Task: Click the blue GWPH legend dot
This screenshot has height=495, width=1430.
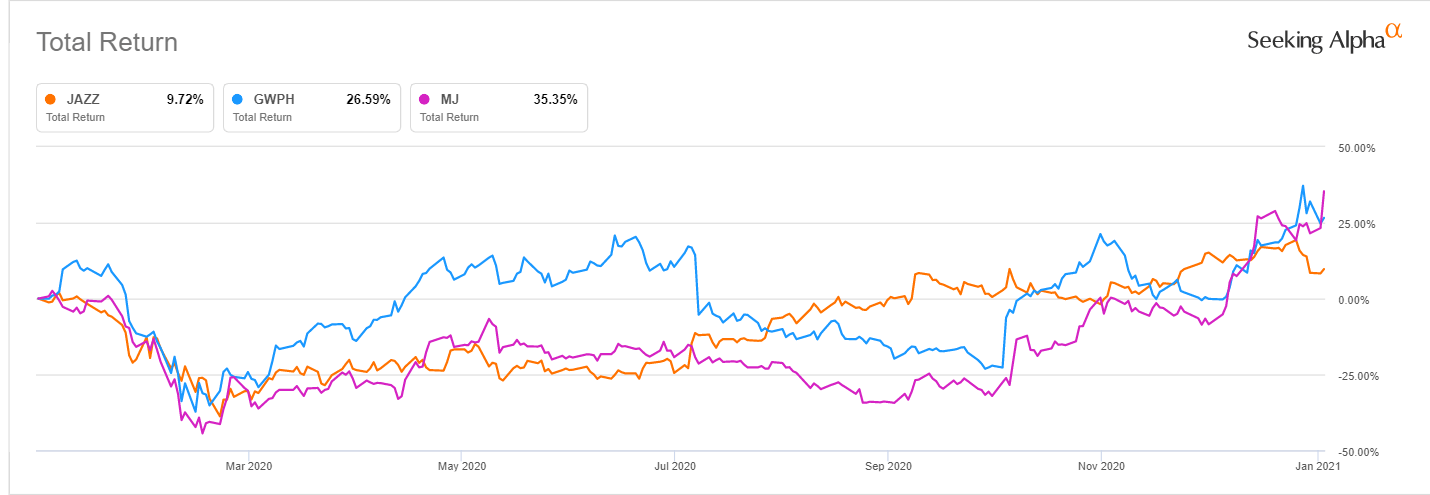Action: pos(238,99)
